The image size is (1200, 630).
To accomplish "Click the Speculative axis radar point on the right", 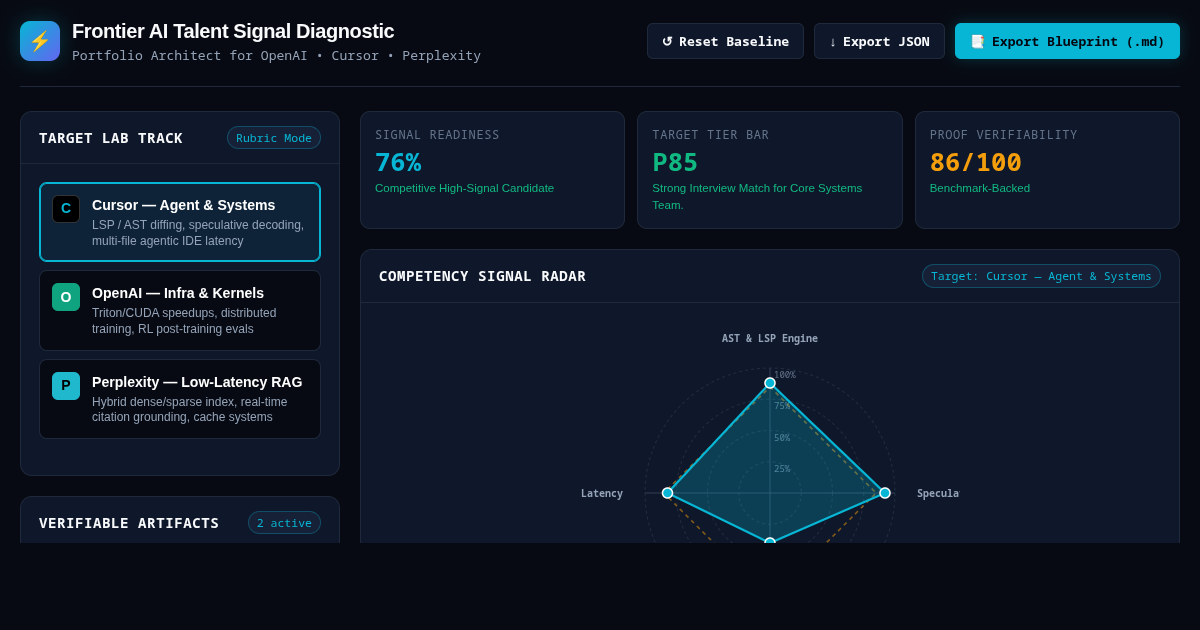I will [885, 493].
